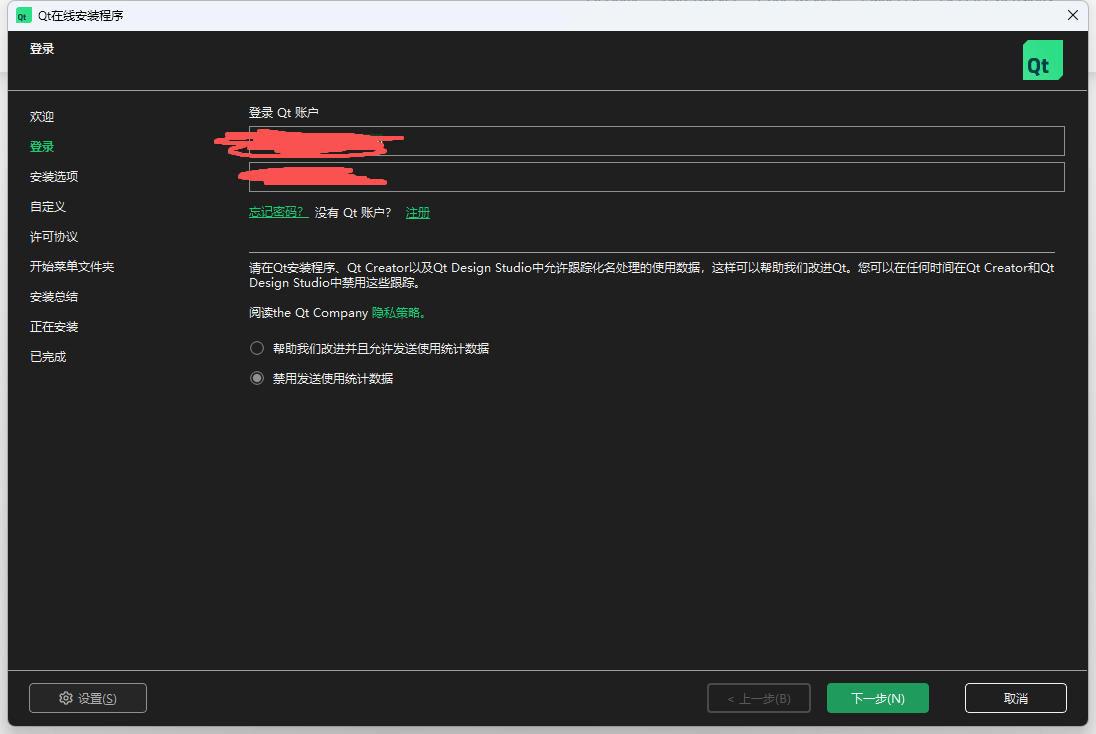Click the 上一步(B) button
The width and height of the screenshot is (1096, 734).
[x=759, y=698]
